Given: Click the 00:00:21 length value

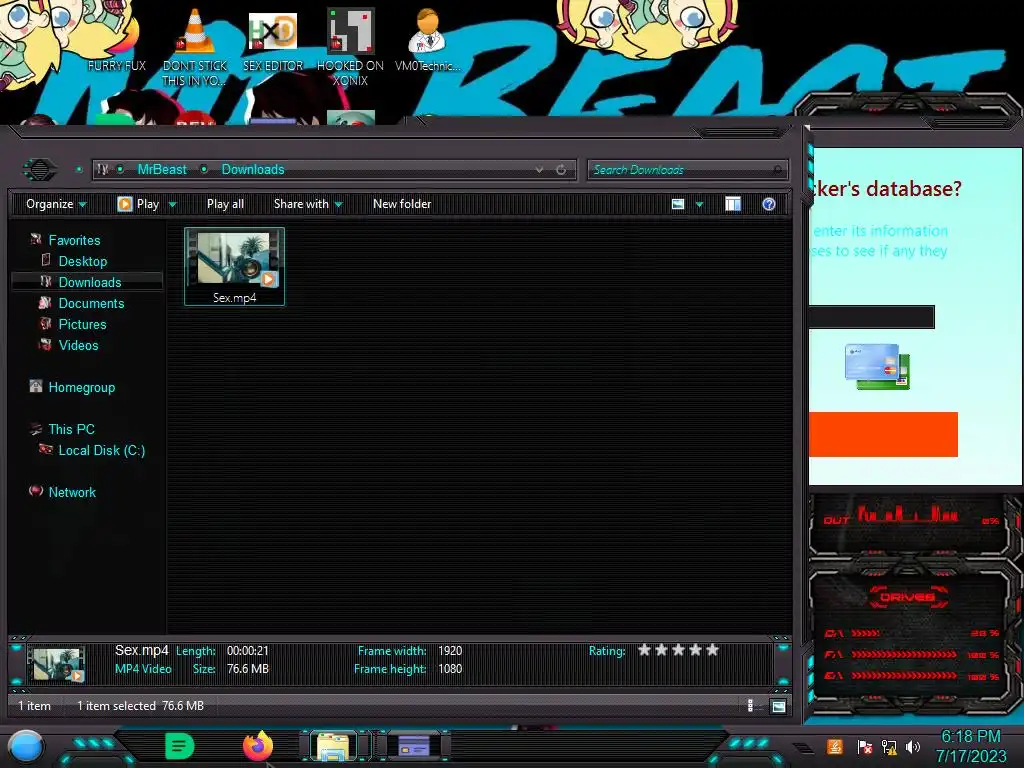Looking at the screenshot, I should tap(248, 650).
